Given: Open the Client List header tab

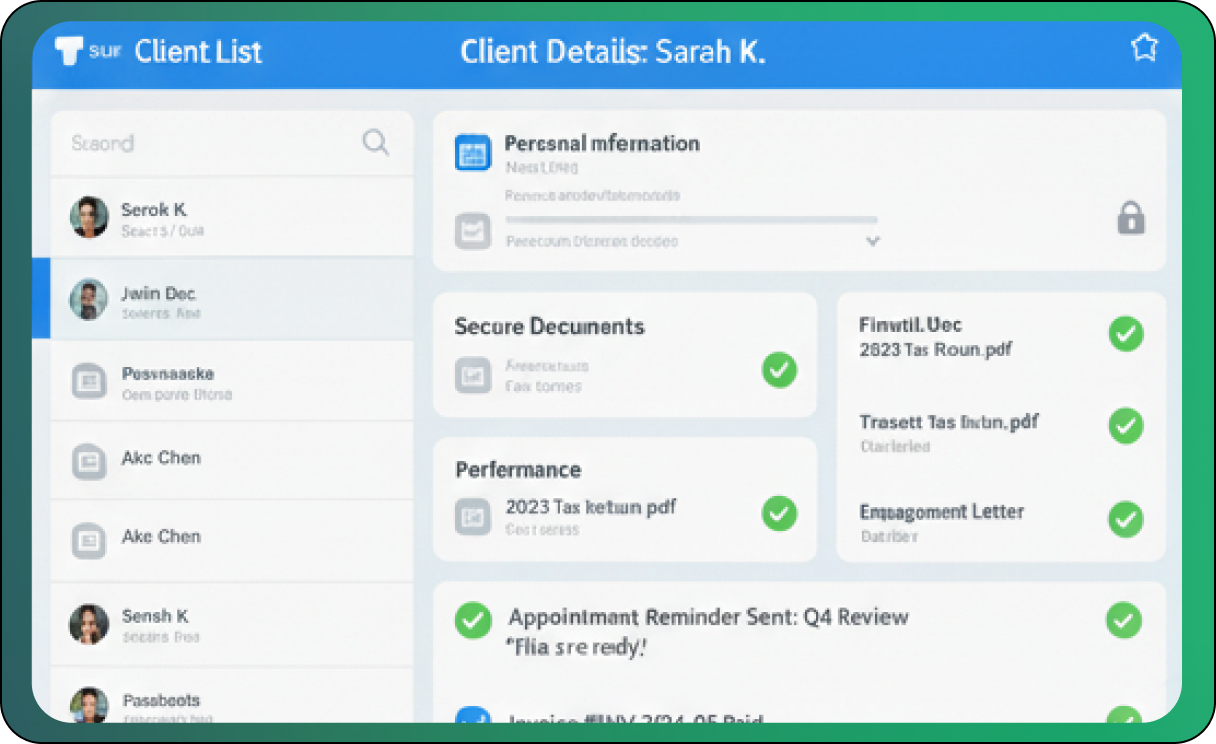Looking at the screenshot, I should (198, 52).
